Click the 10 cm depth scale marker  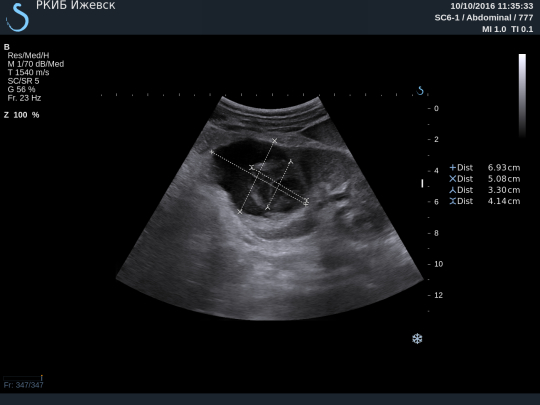point(438,264)
